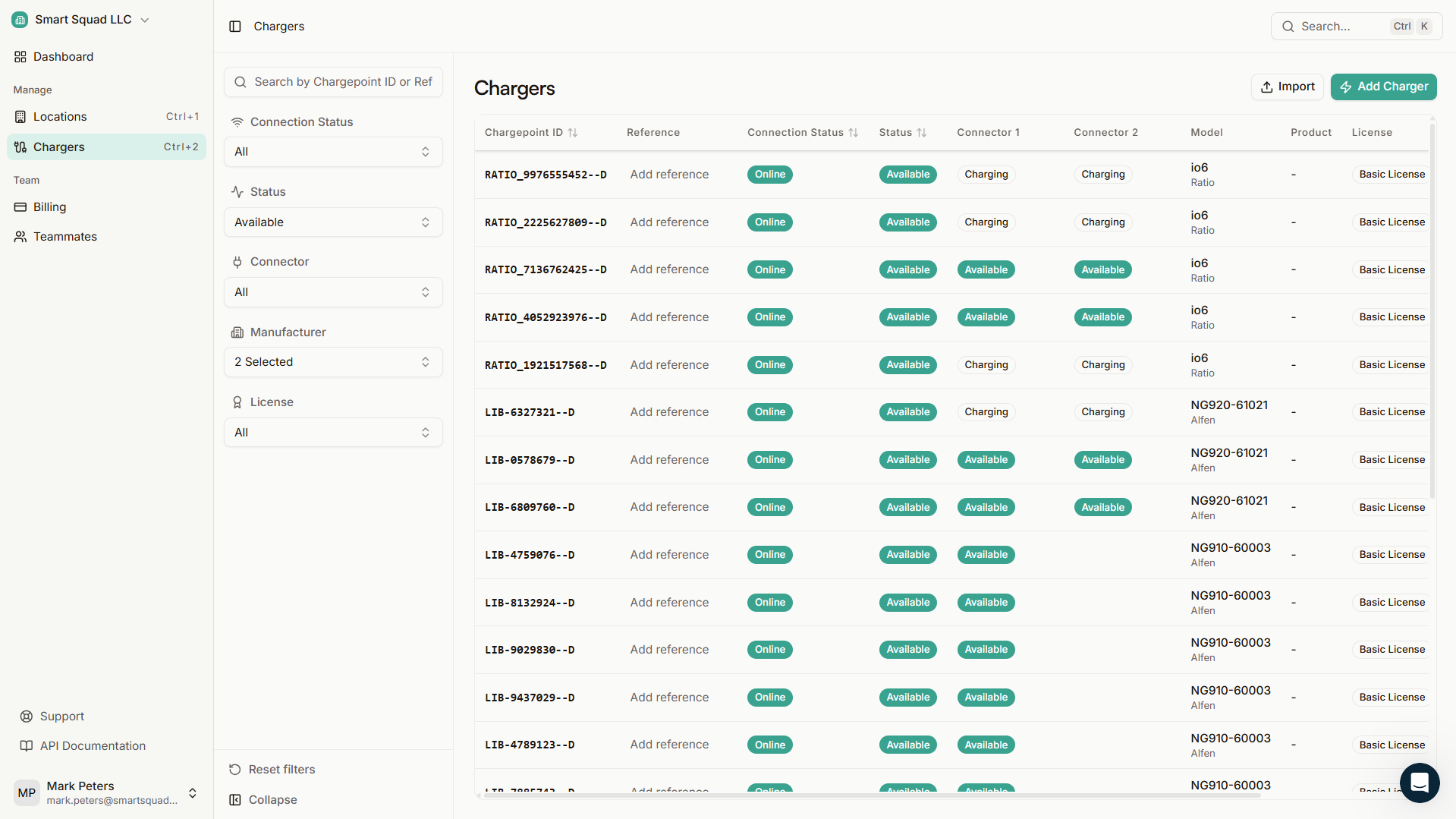The image size is (1456, 819).
Task: Open the Dashboard from the sidebar
Action: point(63,56)
